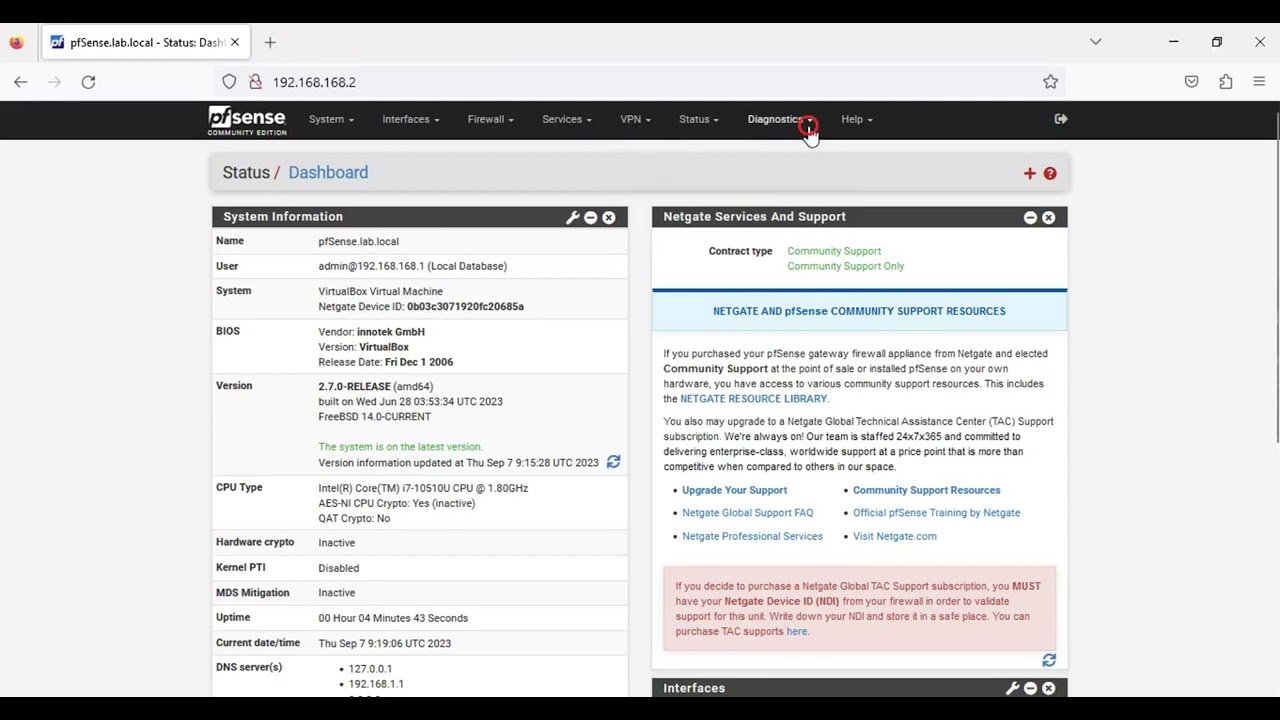Screen dimensions: 1280x720
Task: Open Upgrade Your Support link
Action: click(x=734, y=490)
